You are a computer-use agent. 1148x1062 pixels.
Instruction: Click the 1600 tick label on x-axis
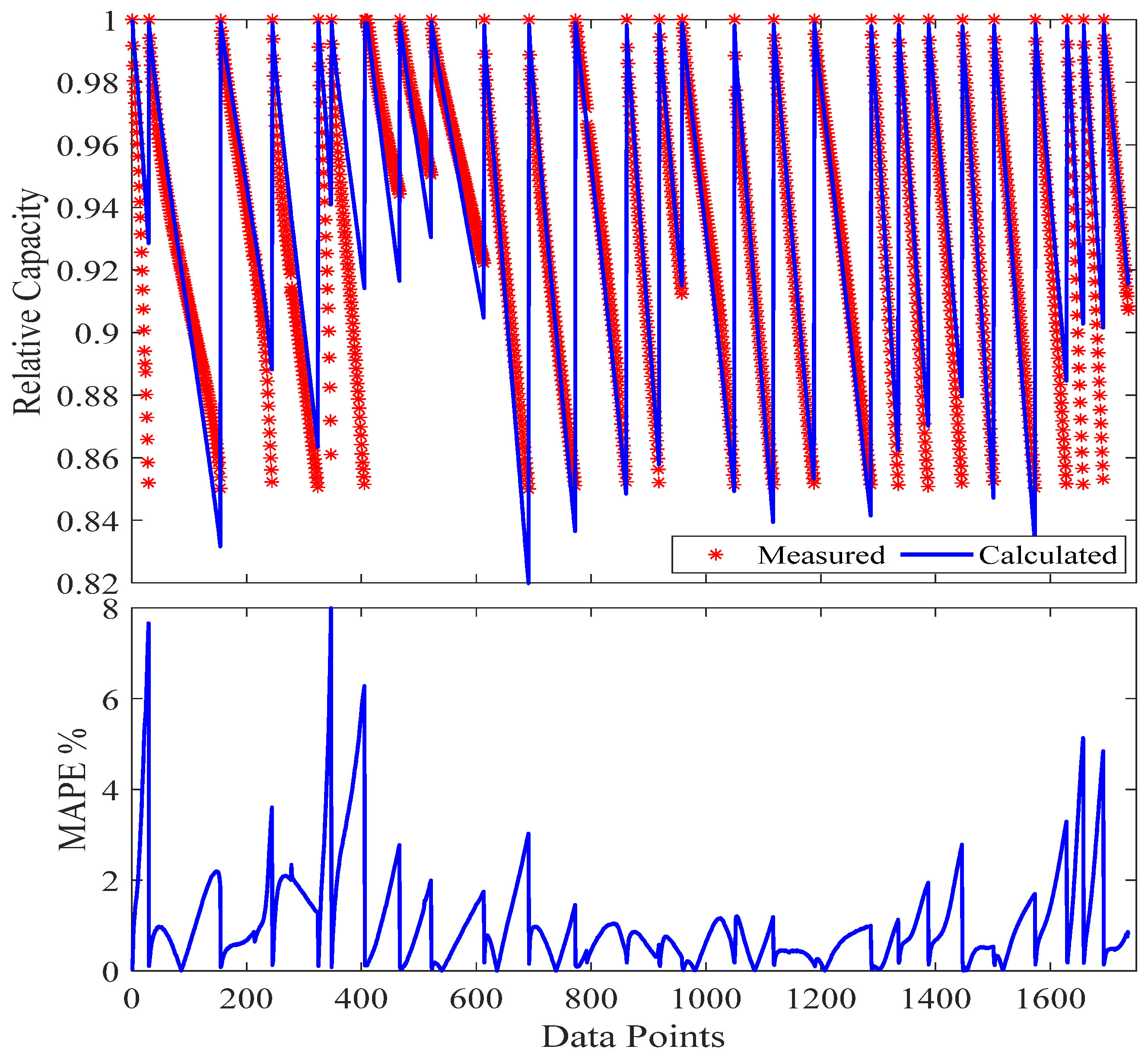click(x=1050, y=999)
